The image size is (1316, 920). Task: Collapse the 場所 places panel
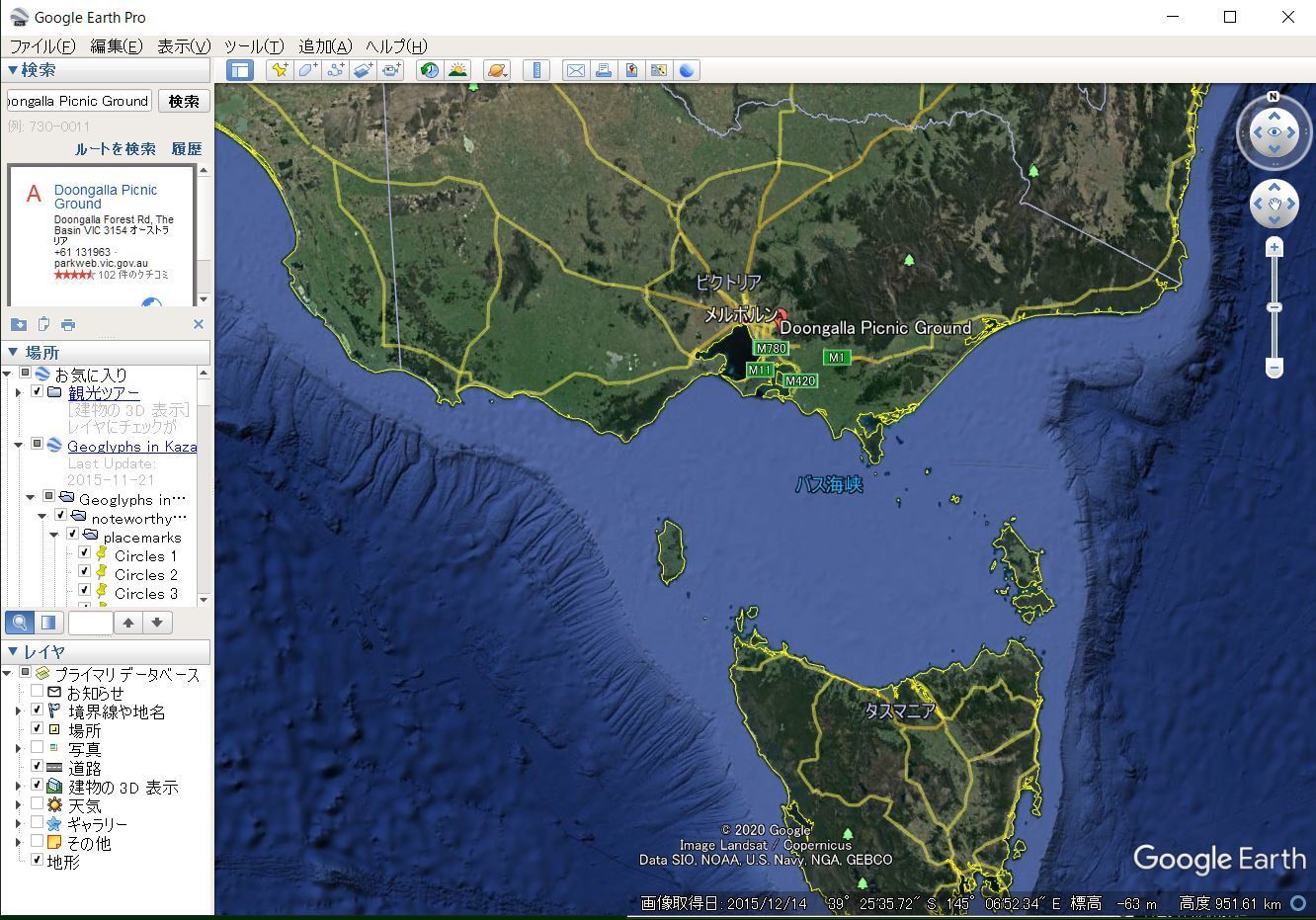(x=13, y=352)
